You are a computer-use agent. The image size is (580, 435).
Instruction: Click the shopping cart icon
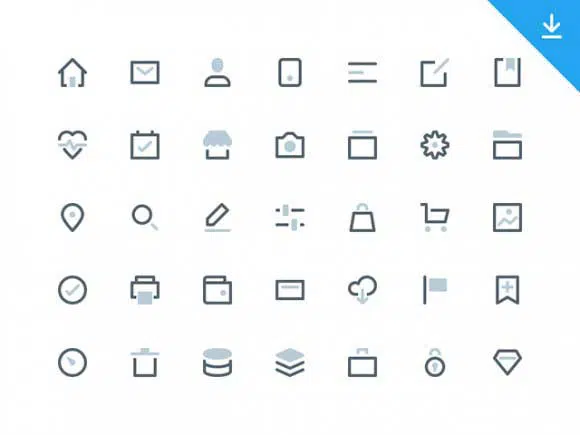435,218
